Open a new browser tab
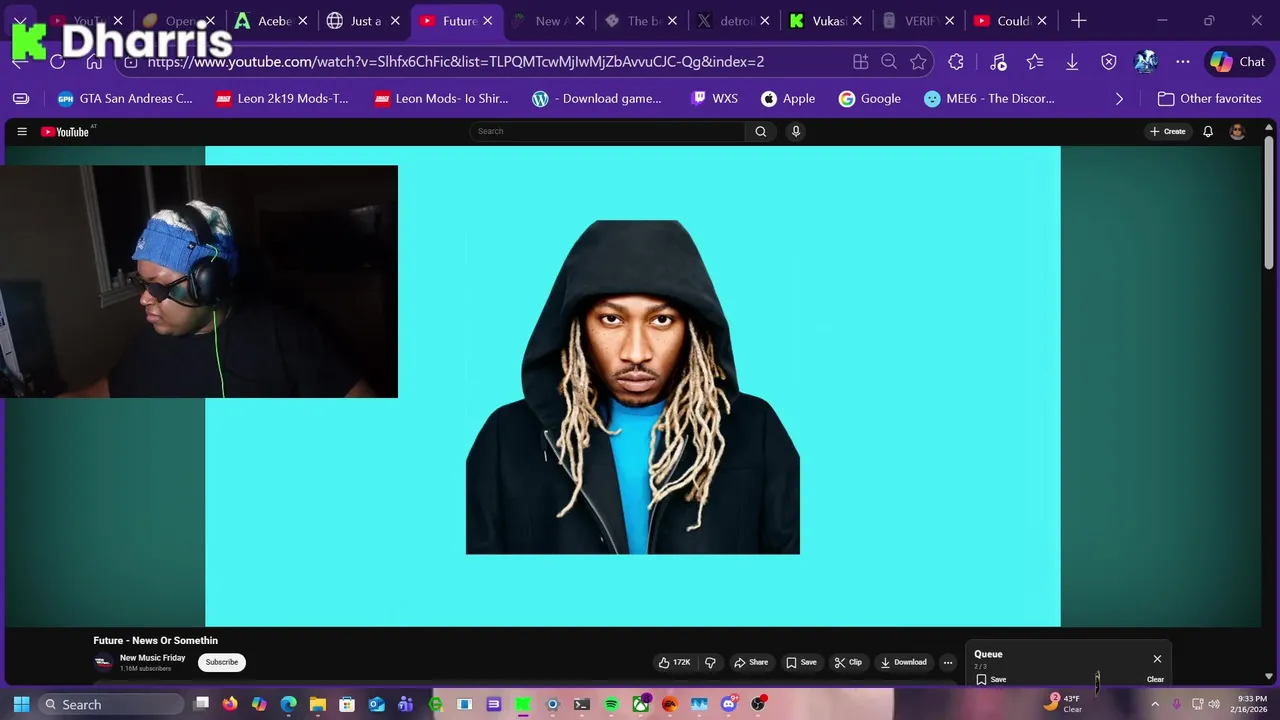The width and height of the screenshot is (1280, 720). click(1079, 20)
